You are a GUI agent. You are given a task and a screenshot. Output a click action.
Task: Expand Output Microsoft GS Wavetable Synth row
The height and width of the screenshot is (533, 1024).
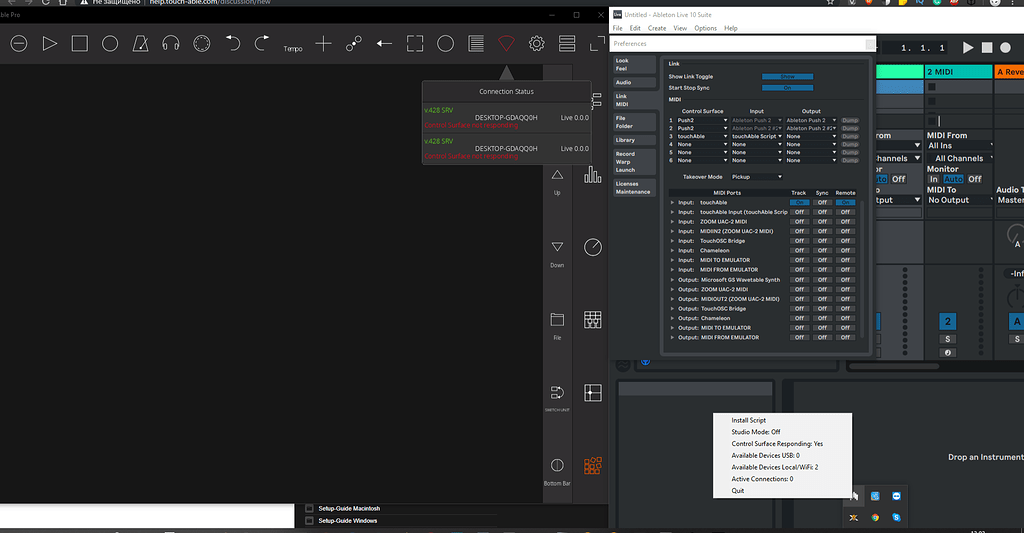[x=672, y=280]
